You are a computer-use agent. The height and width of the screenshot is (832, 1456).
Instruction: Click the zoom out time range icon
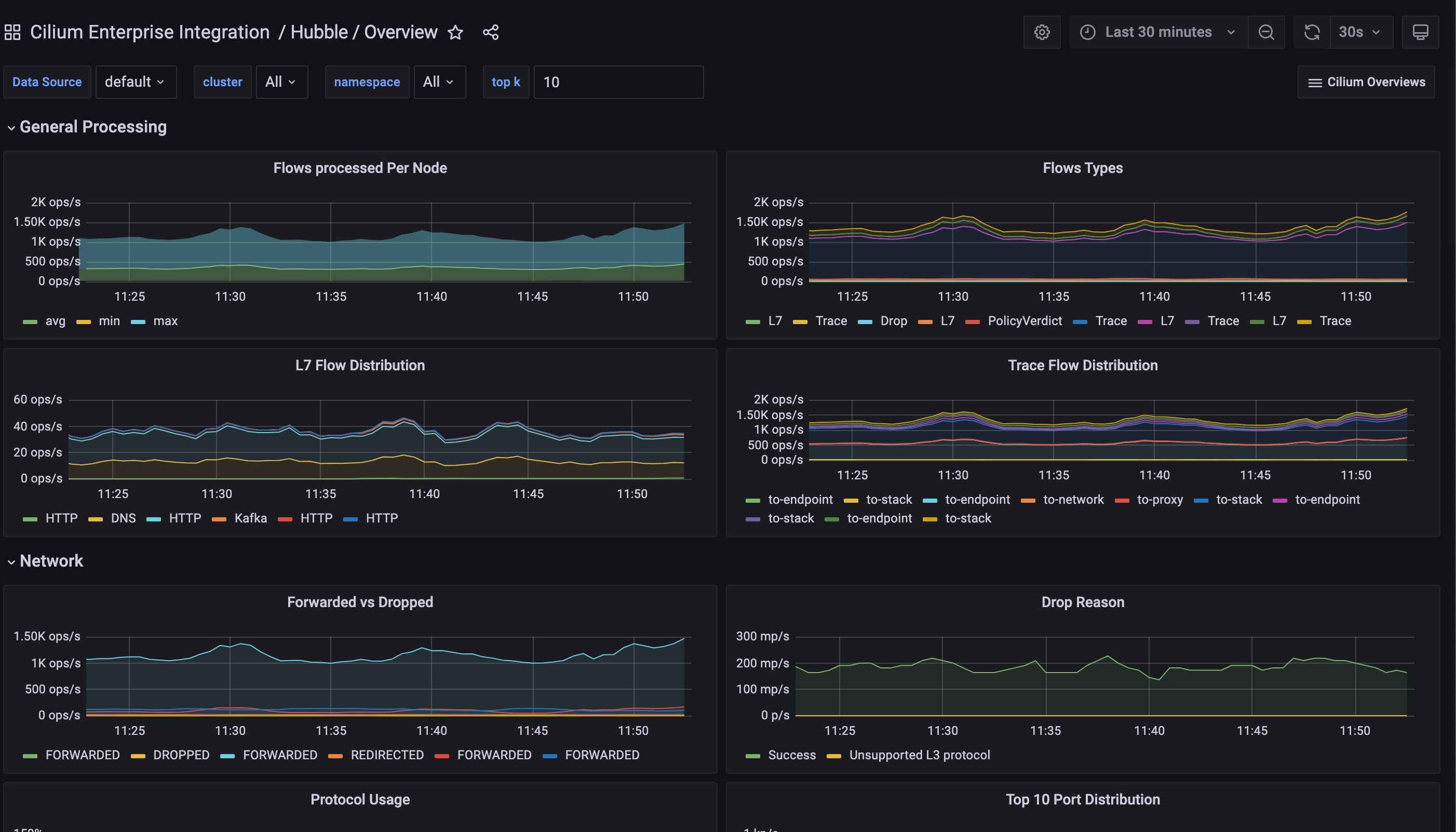1266,32
